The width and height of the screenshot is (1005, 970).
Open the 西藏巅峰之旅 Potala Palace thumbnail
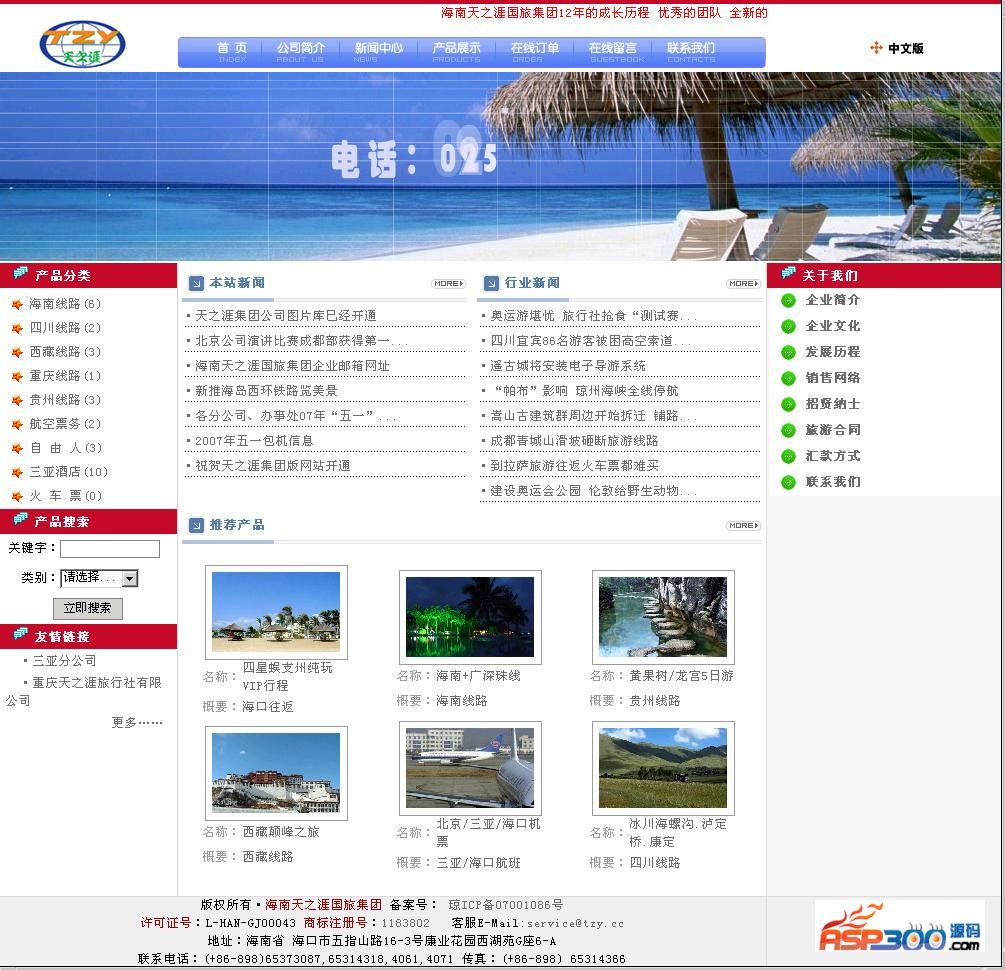point(276,773)
